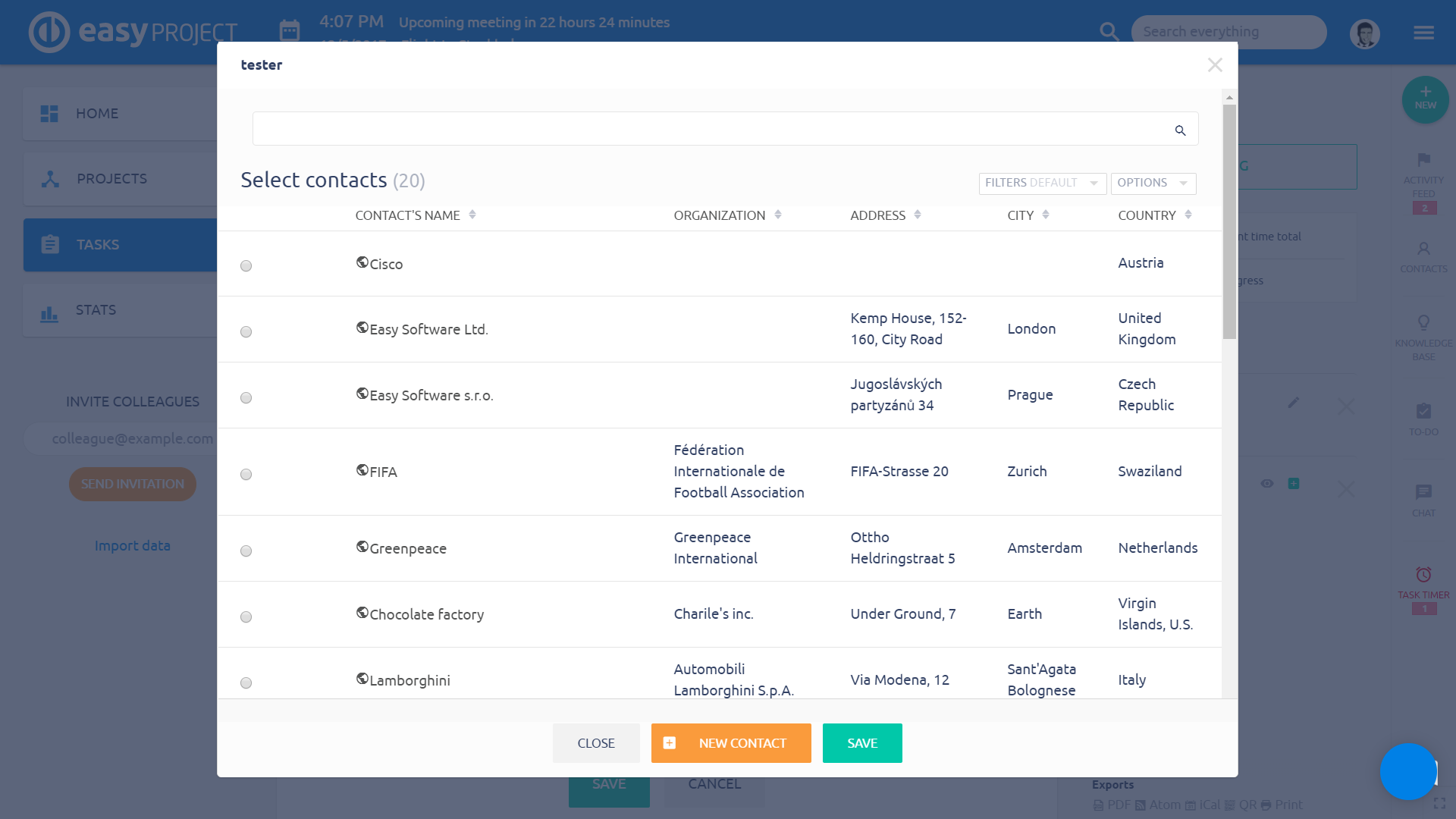
Task: Click the pencil edit icon behind dialog
Action: (x=1294, y=403)
